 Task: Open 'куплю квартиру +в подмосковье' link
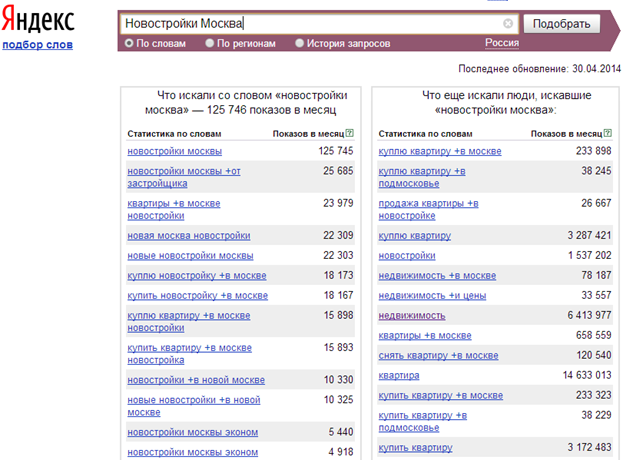tap(422, 177)
